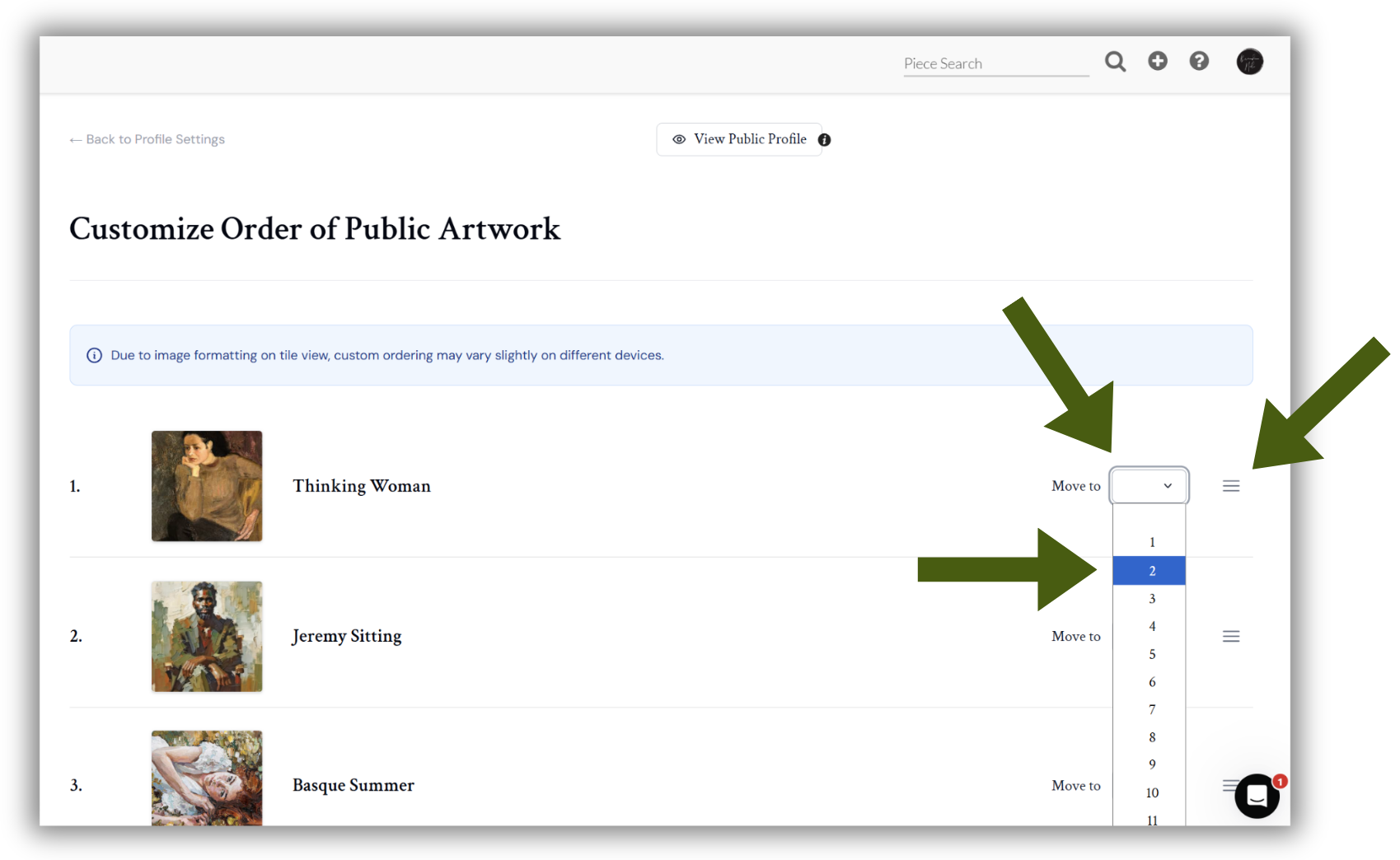Open the Jeremy Sitting artwork thumbnail

[x=207, y=636]
